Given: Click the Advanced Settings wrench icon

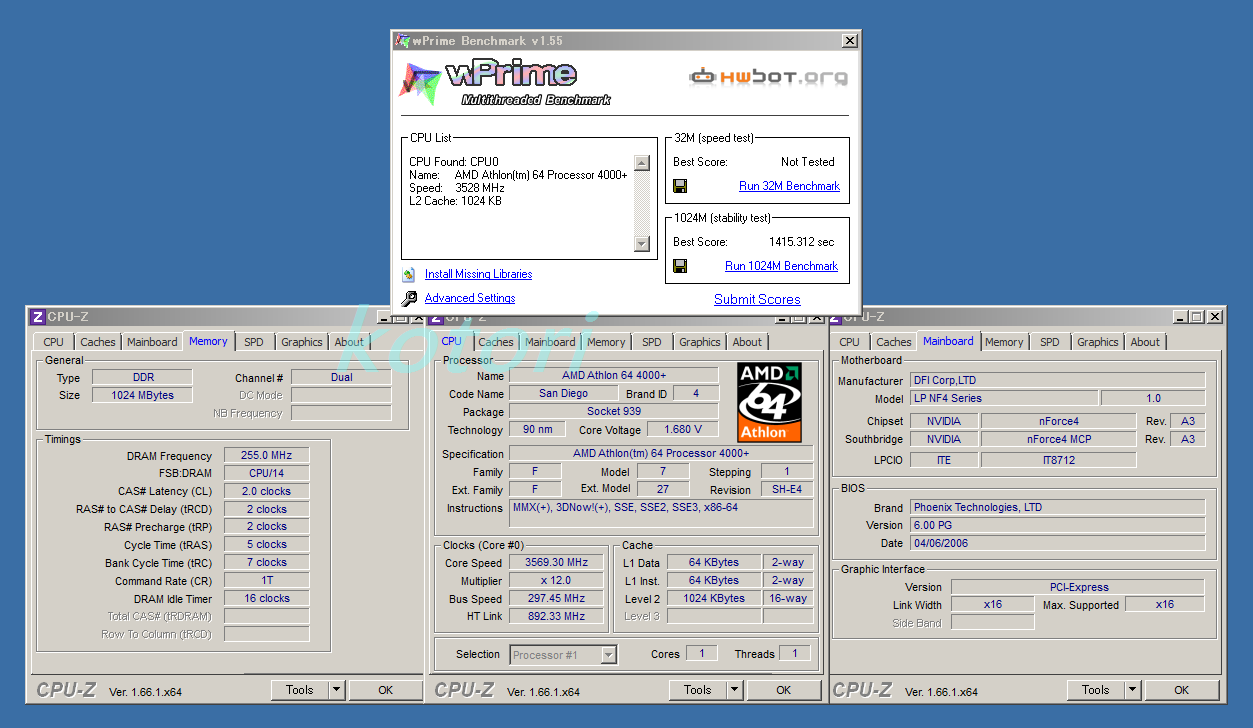Looking at the screenshot, I should pos(409,298).
